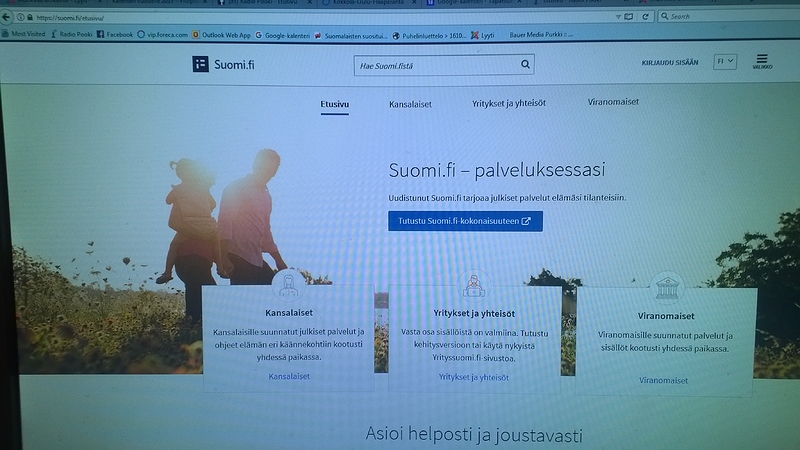The image size is (800, 450).
Task: Open the Facebook bookmark
Action: [x=115, y=34]
